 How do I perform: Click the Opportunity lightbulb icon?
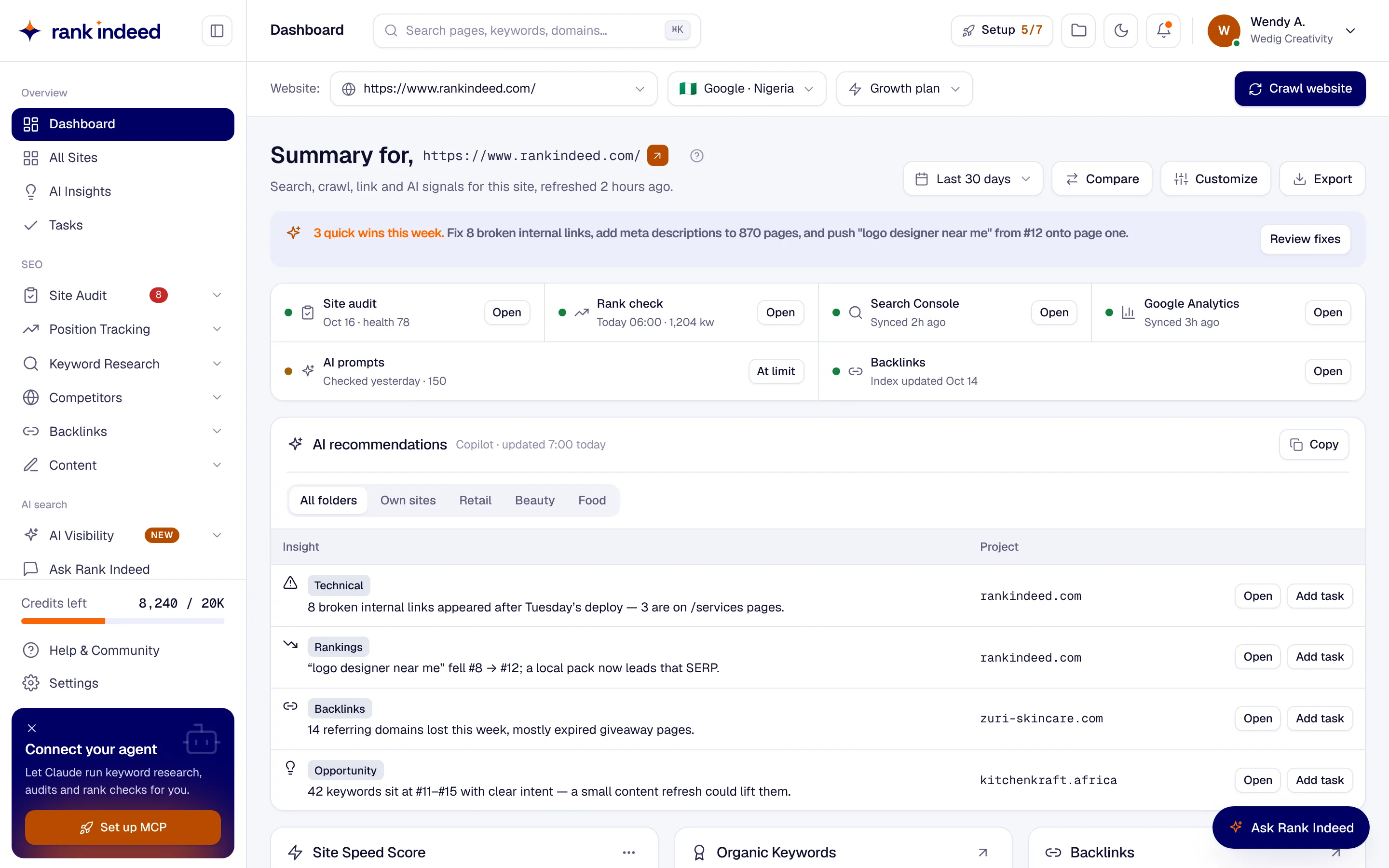290,768
